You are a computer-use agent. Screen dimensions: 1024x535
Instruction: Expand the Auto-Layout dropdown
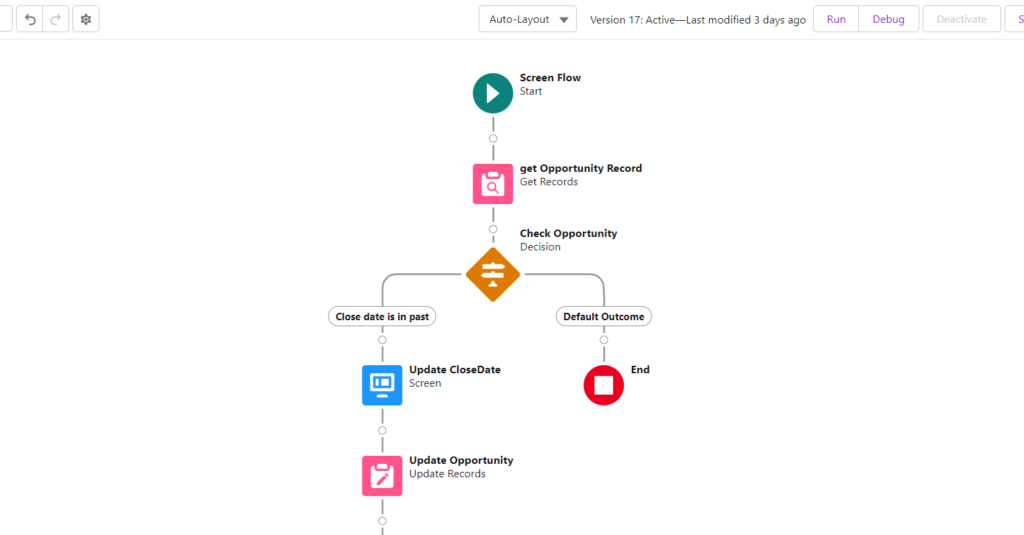coord(528,20)
